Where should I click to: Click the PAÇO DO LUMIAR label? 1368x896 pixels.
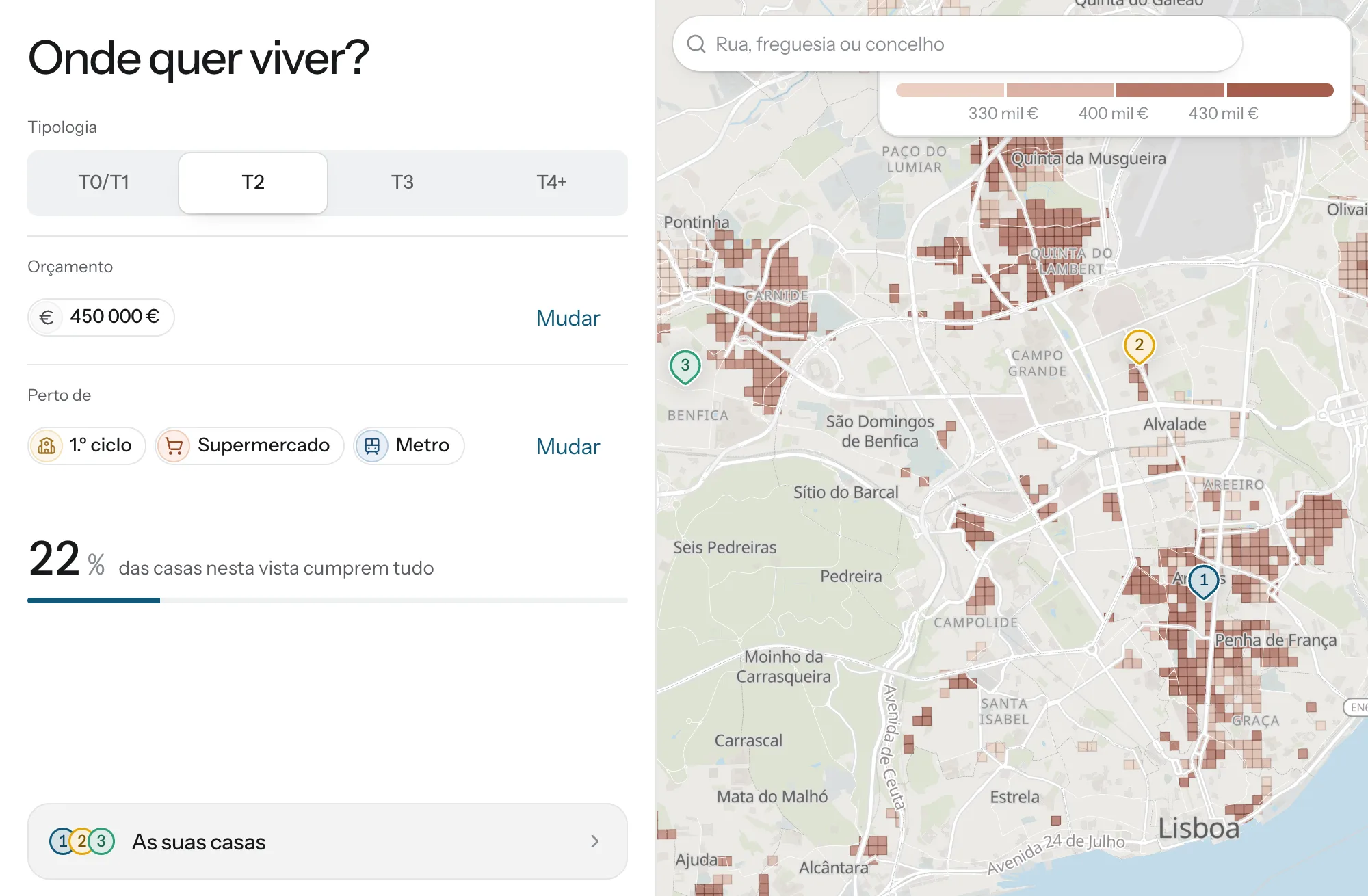tap(915, 159)
